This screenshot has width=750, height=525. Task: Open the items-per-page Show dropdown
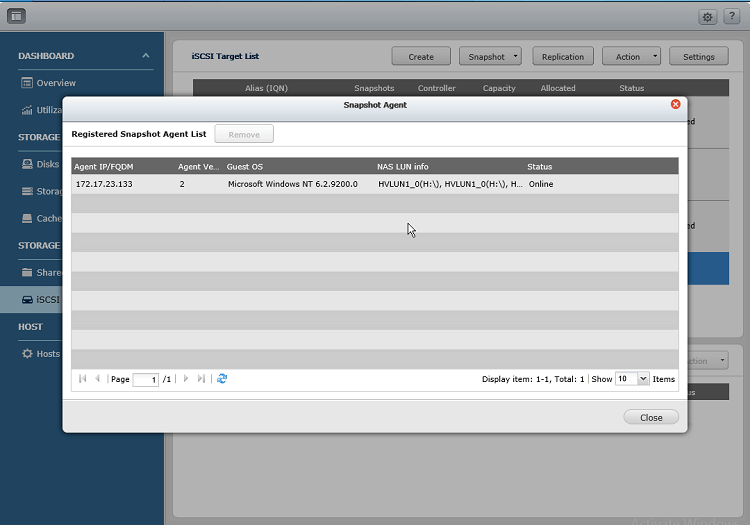[643, 379]
